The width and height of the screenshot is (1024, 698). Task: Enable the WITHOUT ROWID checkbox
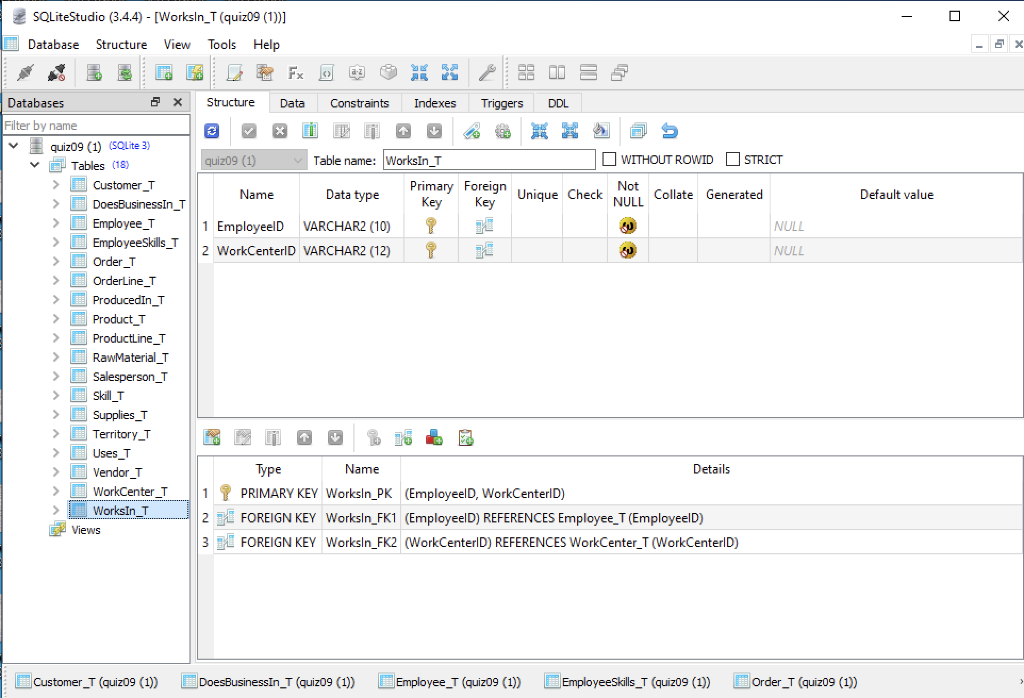(x=609, y=159)
